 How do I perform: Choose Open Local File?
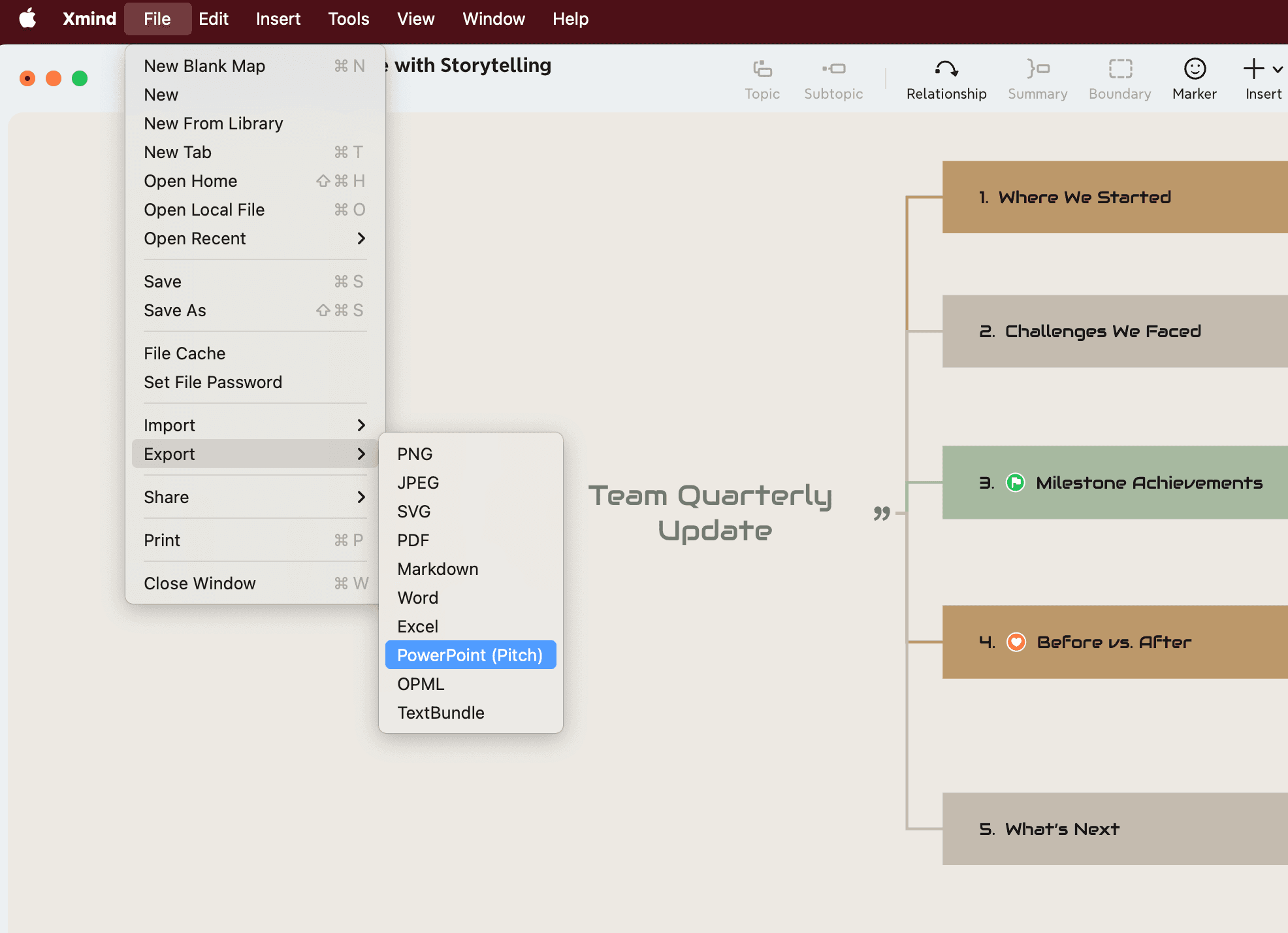click(x=255, y=210)
